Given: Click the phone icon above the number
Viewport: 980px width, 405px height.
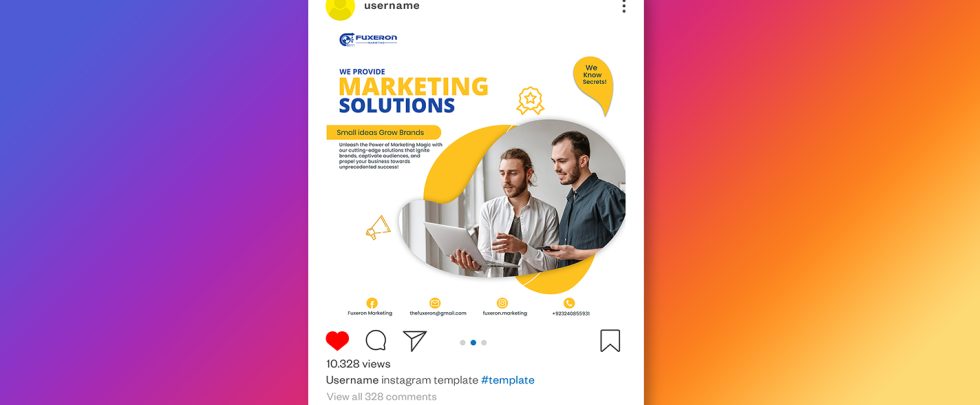Looking at the screenshot, I should pos(569,303).
